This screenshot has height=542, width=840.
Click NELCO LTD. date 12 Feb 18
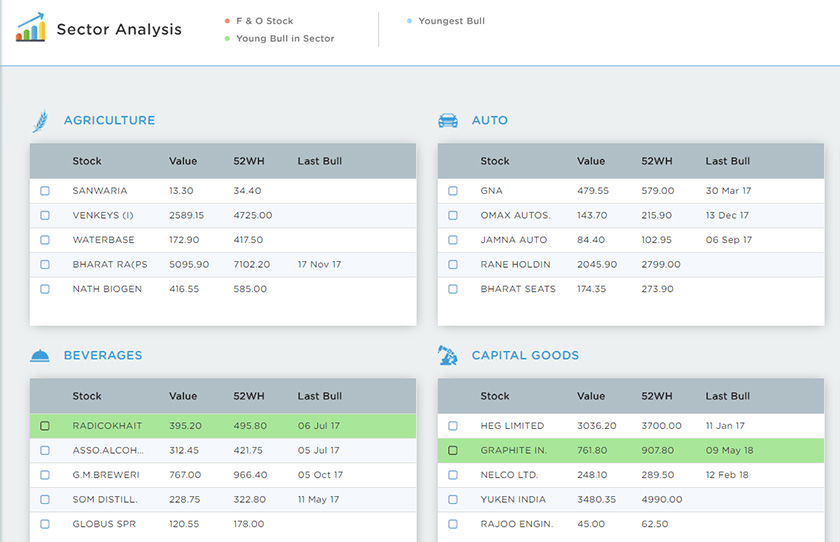tap(727, 475)
